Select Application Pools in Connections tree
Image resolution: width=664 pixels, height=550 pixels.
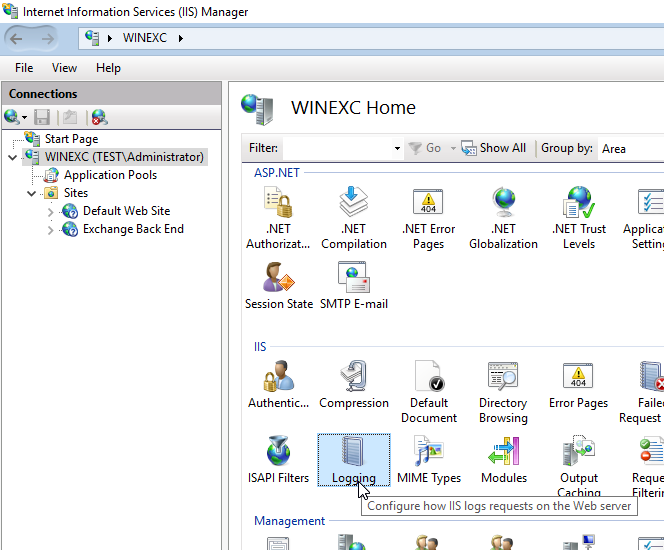[110, 175]
